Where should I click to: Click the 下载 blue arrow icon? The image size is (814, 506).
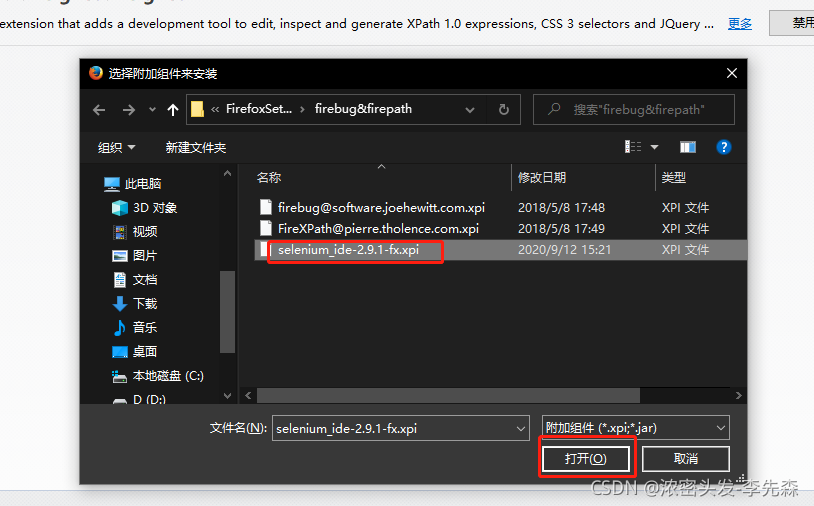[120, 303]
